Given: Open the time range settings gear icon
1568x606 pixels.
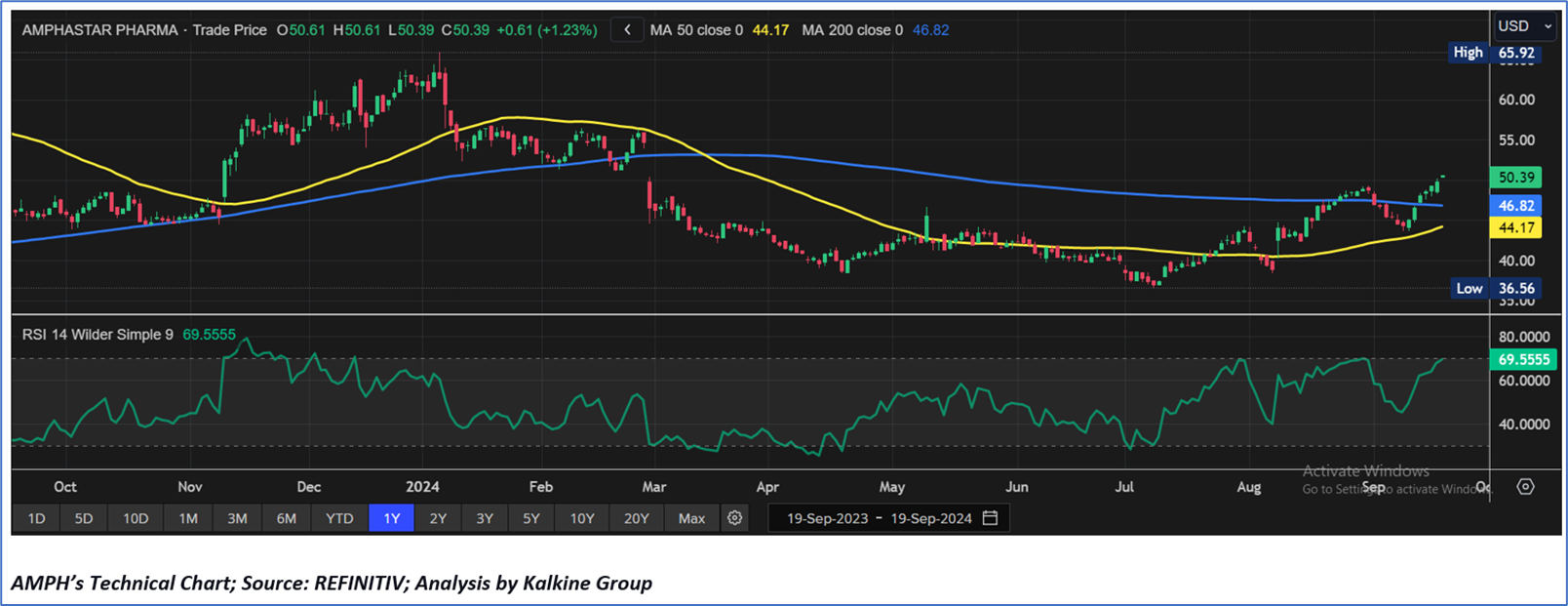Looking at the screenshot, I should coord(734,518).
